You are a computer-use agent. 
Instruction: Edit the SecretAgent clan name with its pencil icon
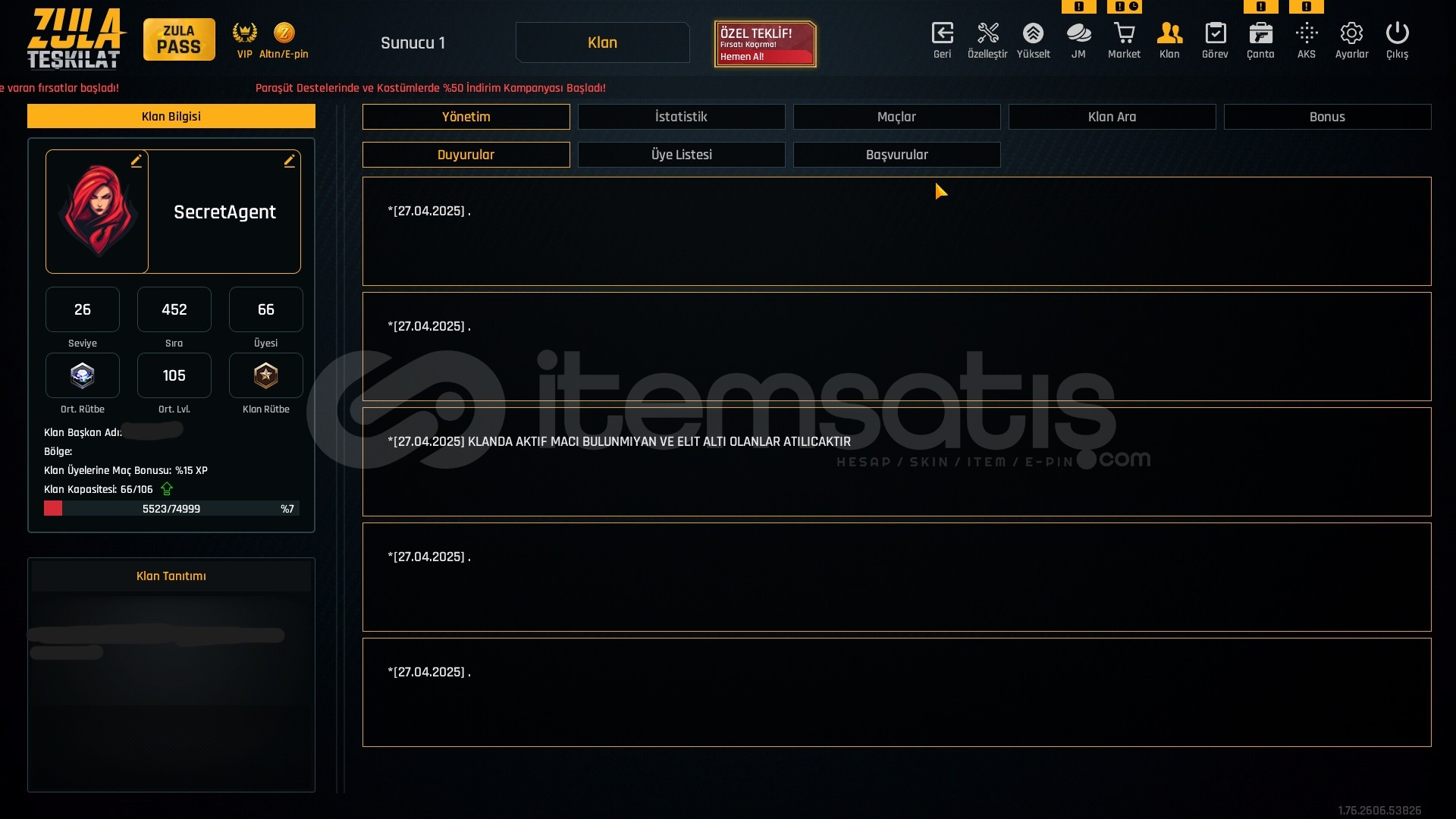coord(290,161)
